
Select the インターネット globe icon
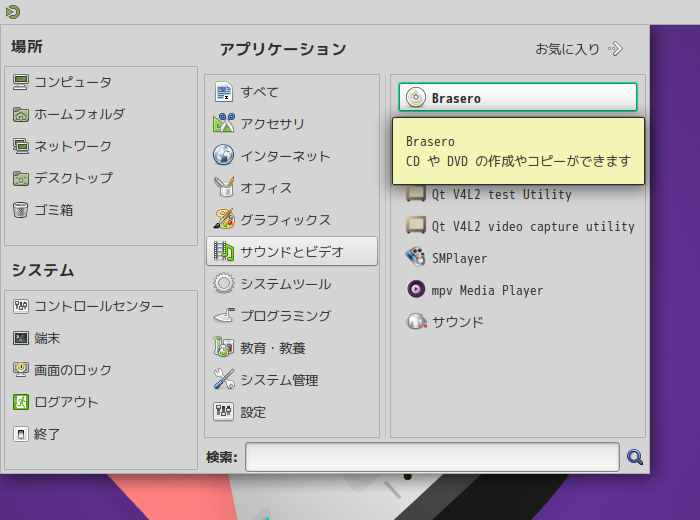click(224, 155)
